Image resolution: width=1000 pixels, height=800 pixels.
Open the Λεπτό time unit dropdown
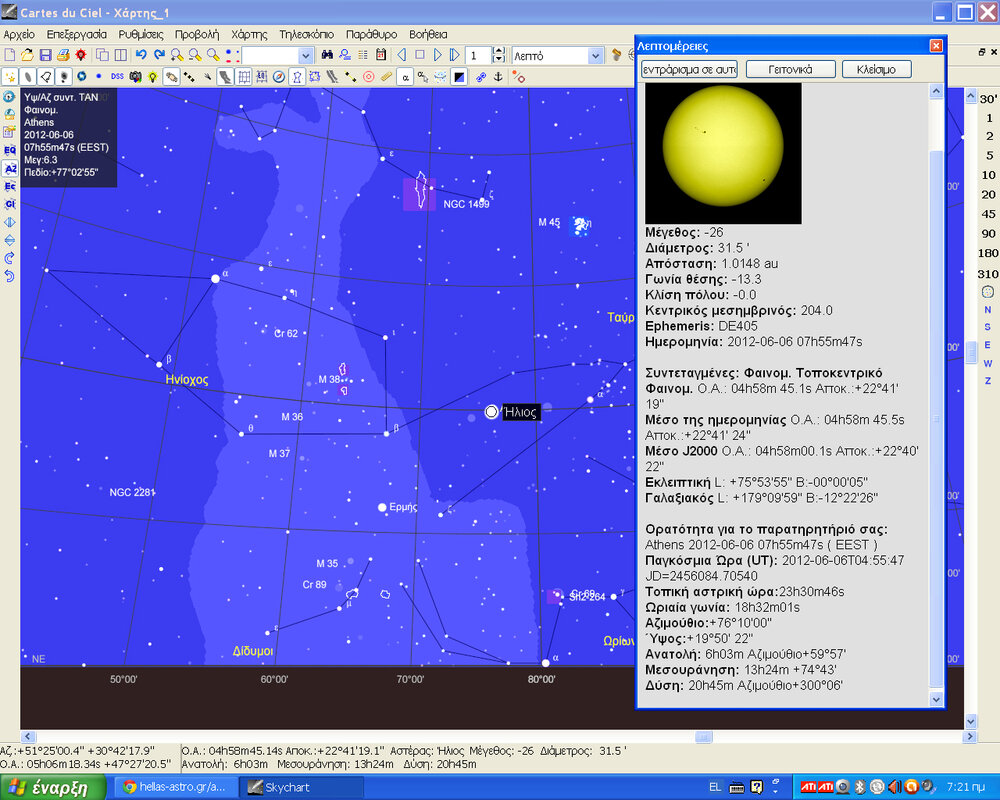tap(596, 55)
